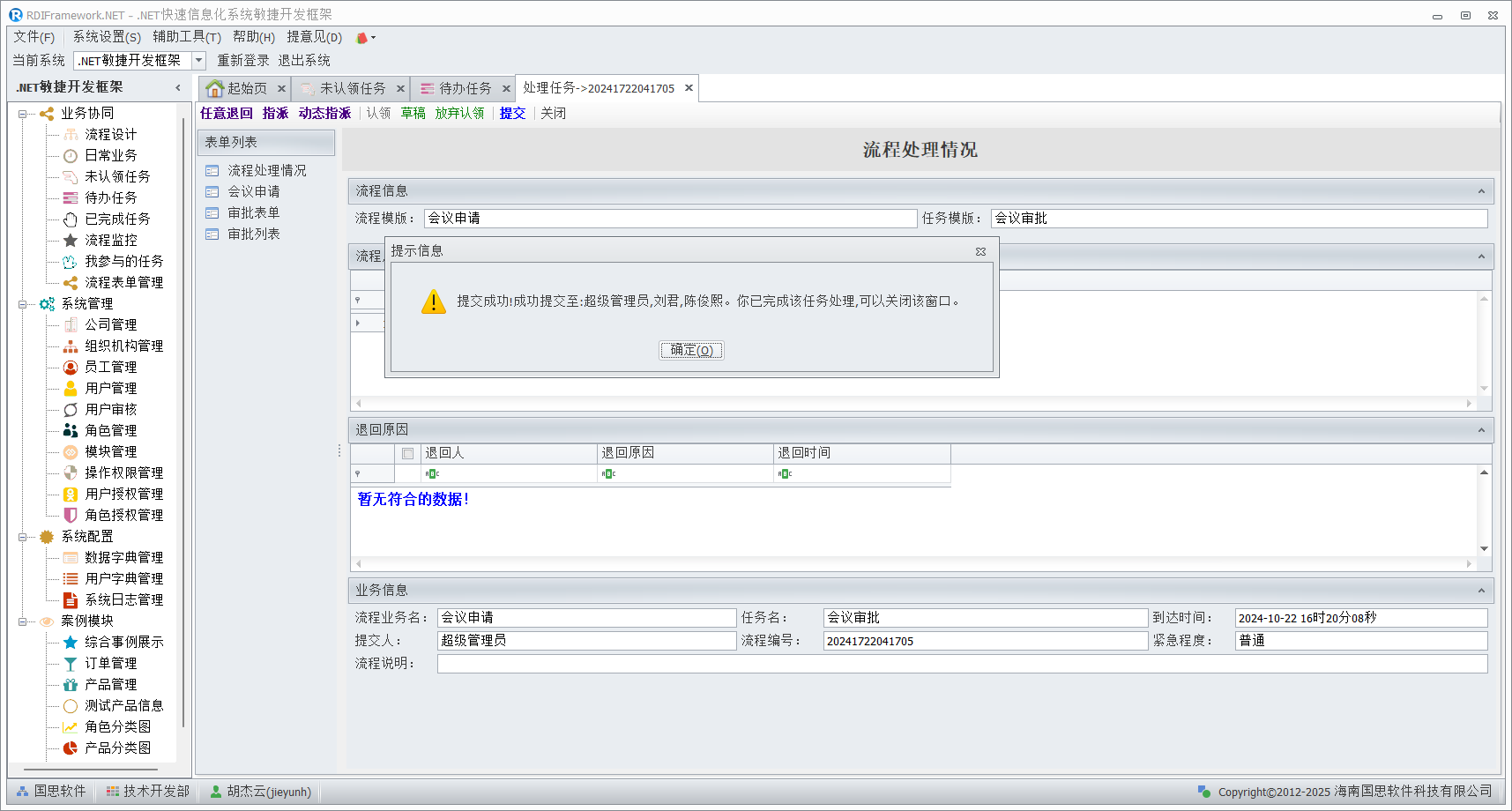Click the 用户管理 user icon
Viewport: 1512px width, 811px height.
tap(71, 389)
